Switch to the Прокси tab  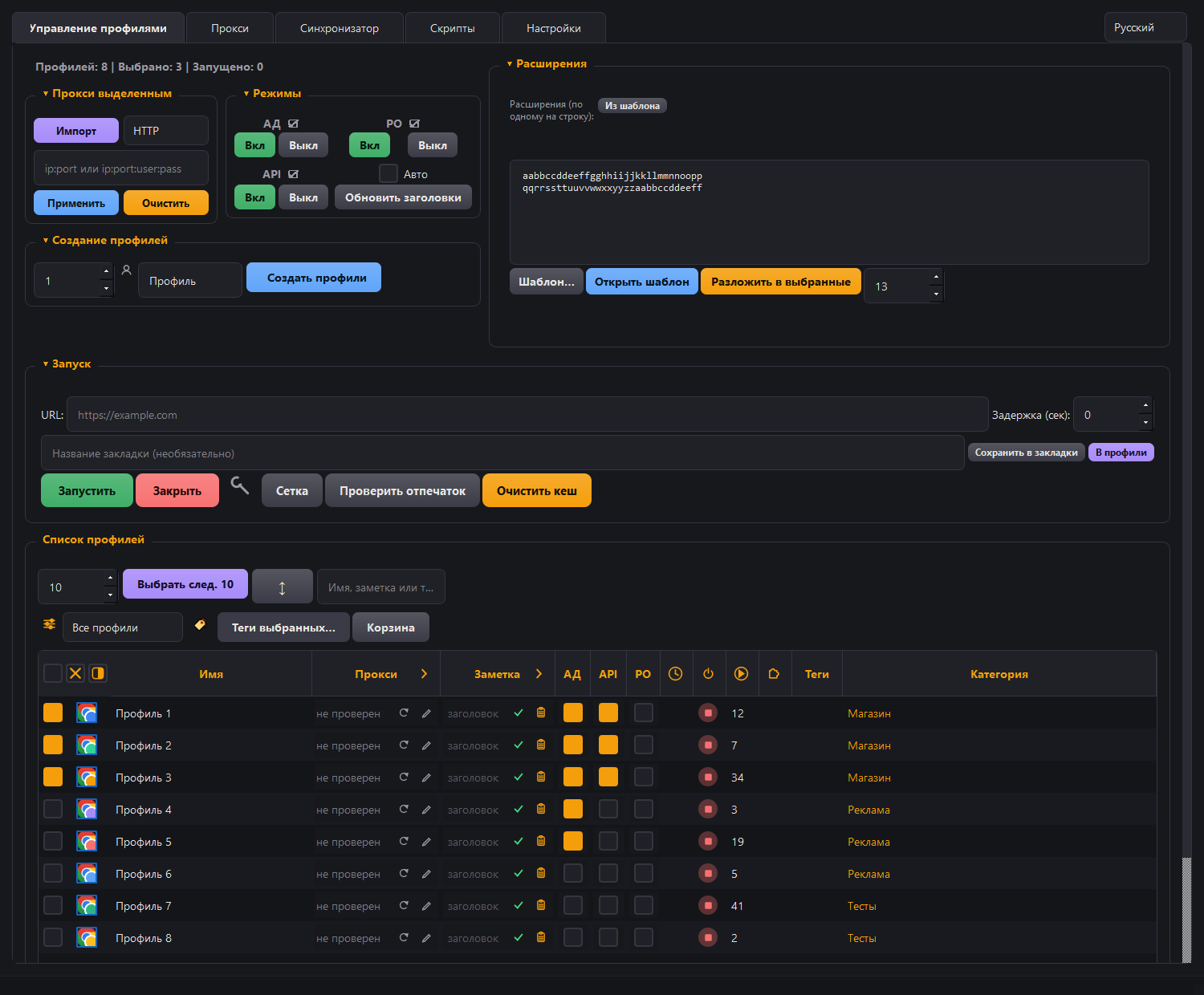click(x=230, y=28)
